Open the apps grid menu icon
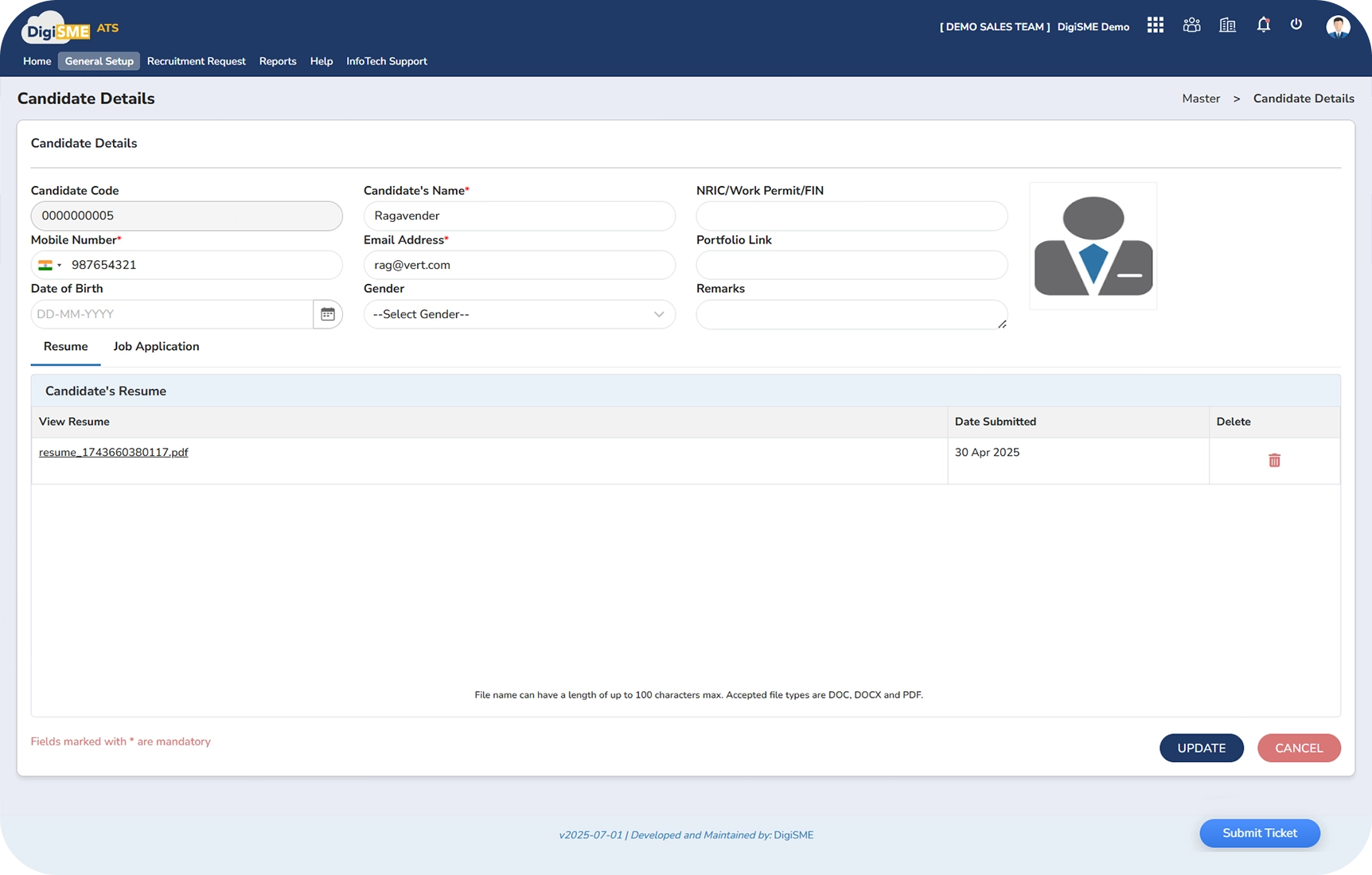The image size is (1372, 875). point(1155,25)
